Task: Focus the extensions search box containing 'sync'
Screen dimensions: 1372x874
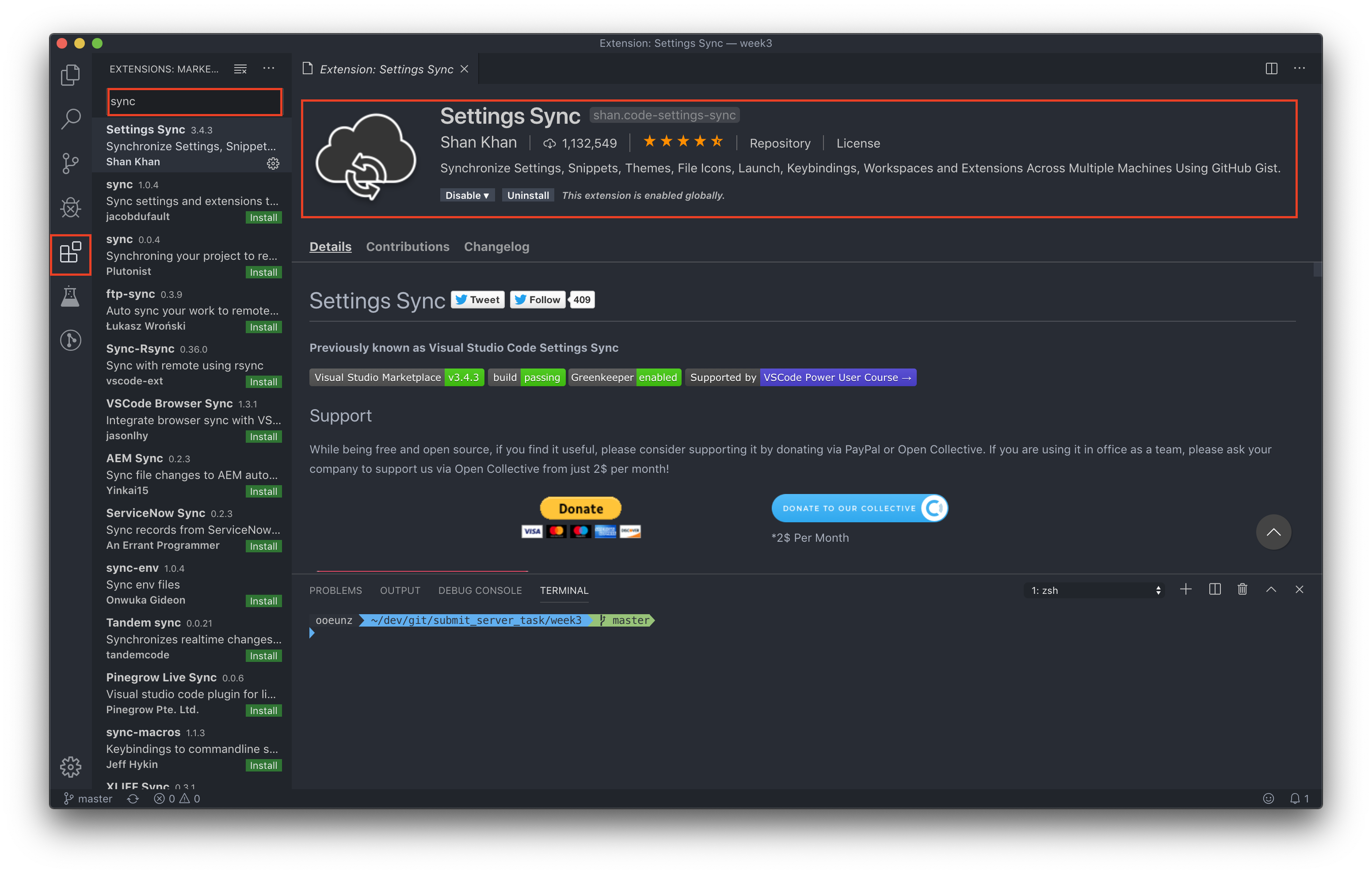Action: (x=194, y=102)
